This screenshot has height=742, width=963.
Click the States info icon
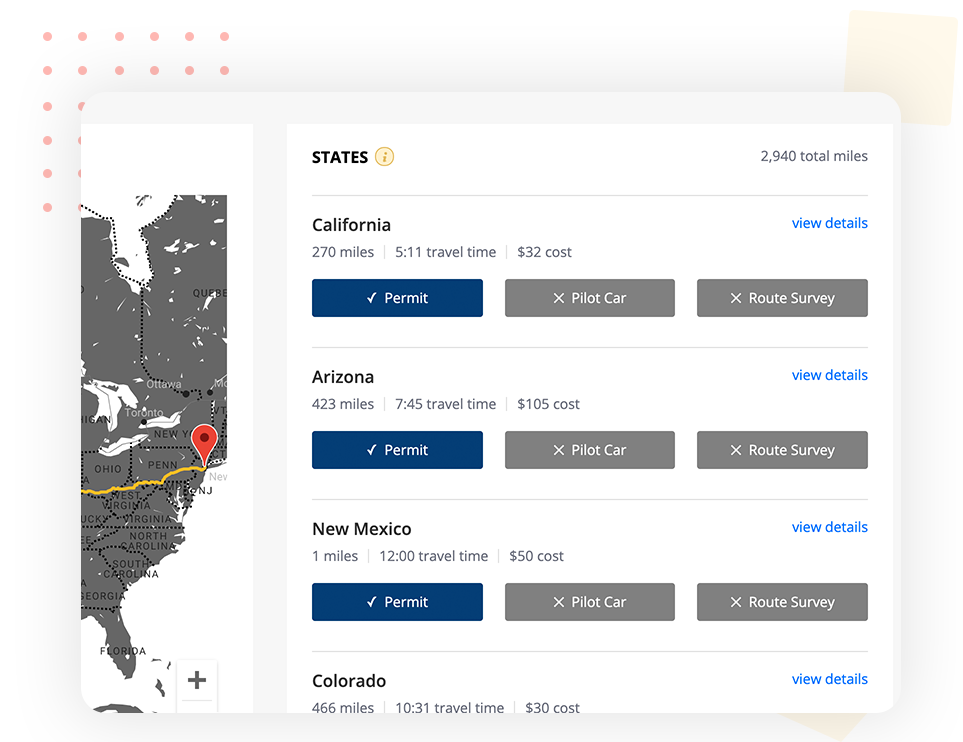click(x=384, y=157)
